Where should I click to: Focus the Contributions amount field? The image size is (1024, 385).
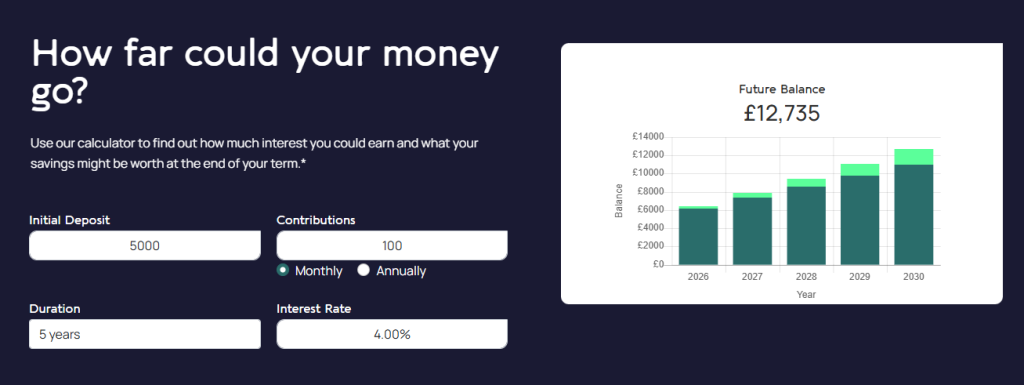[392, 245]
